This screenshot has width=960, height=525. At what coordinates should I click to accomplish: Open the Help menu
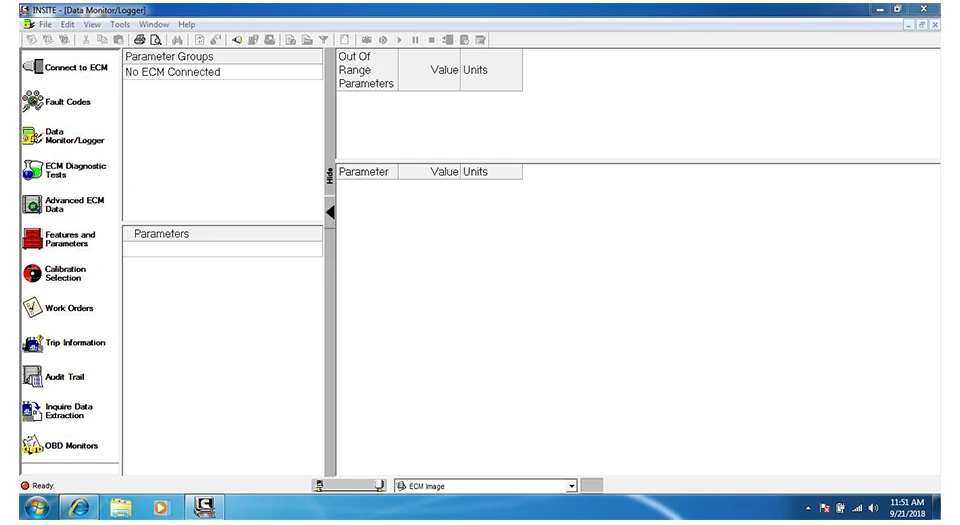tap(187, 24)
